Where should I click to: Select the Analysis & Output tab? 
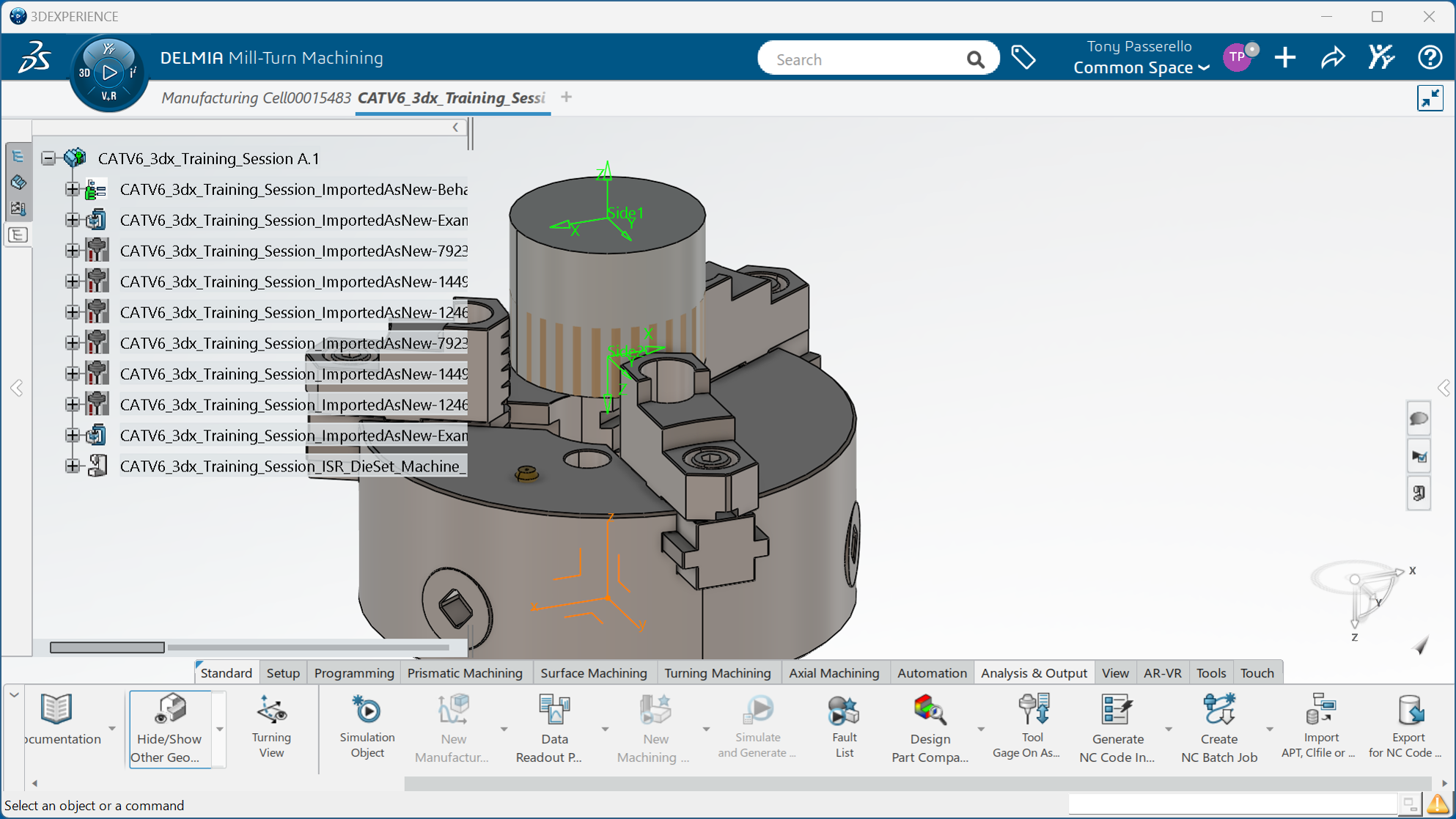[1033, 672]
